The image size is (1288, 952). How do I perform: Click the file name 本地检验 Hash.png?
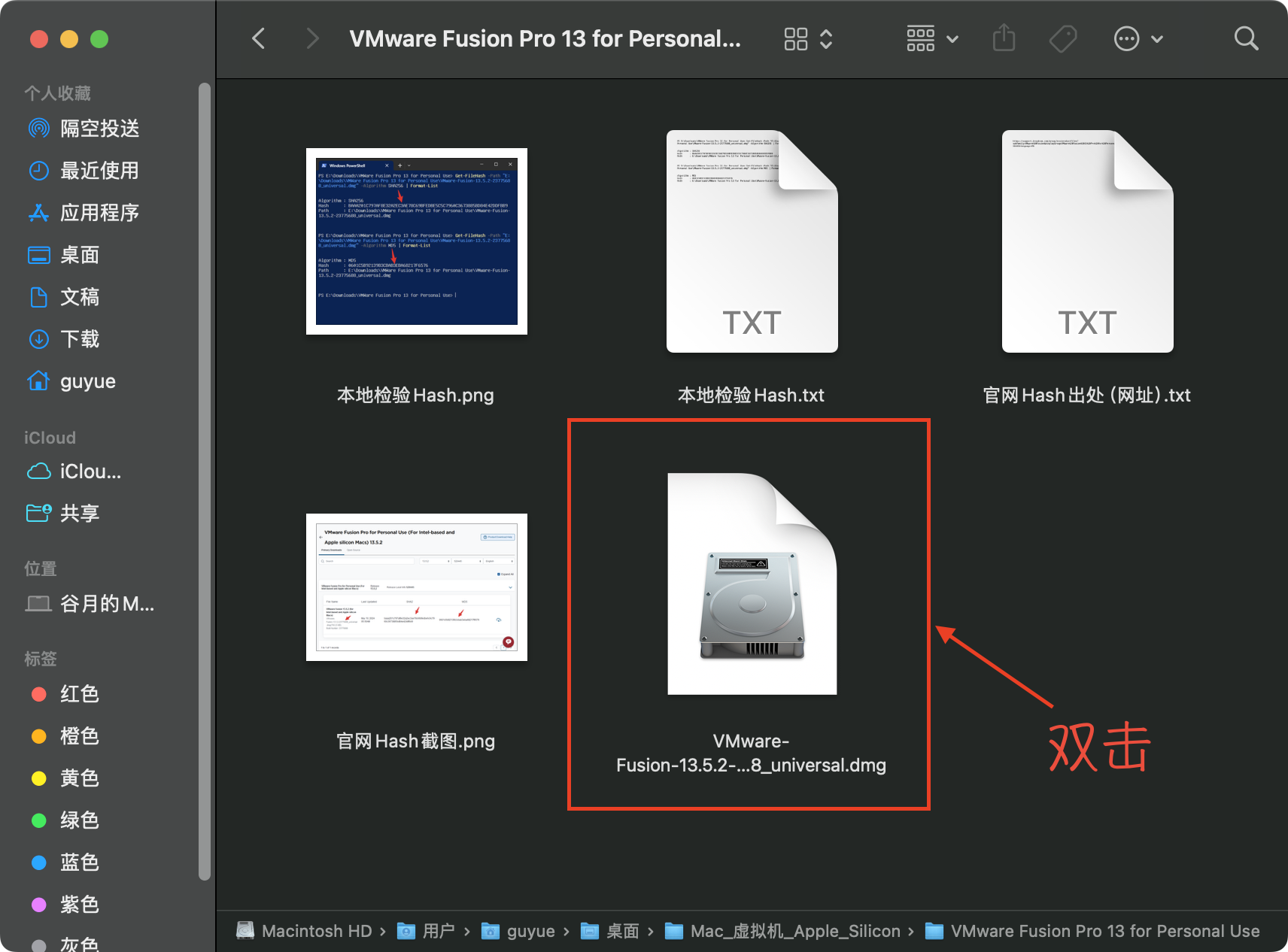[415, 396]
